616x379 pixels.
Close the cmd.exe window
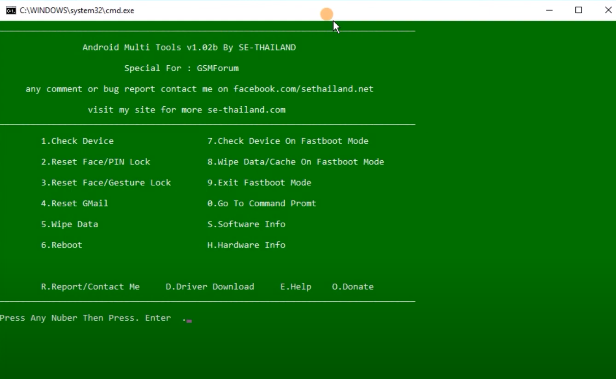(608, 10)
